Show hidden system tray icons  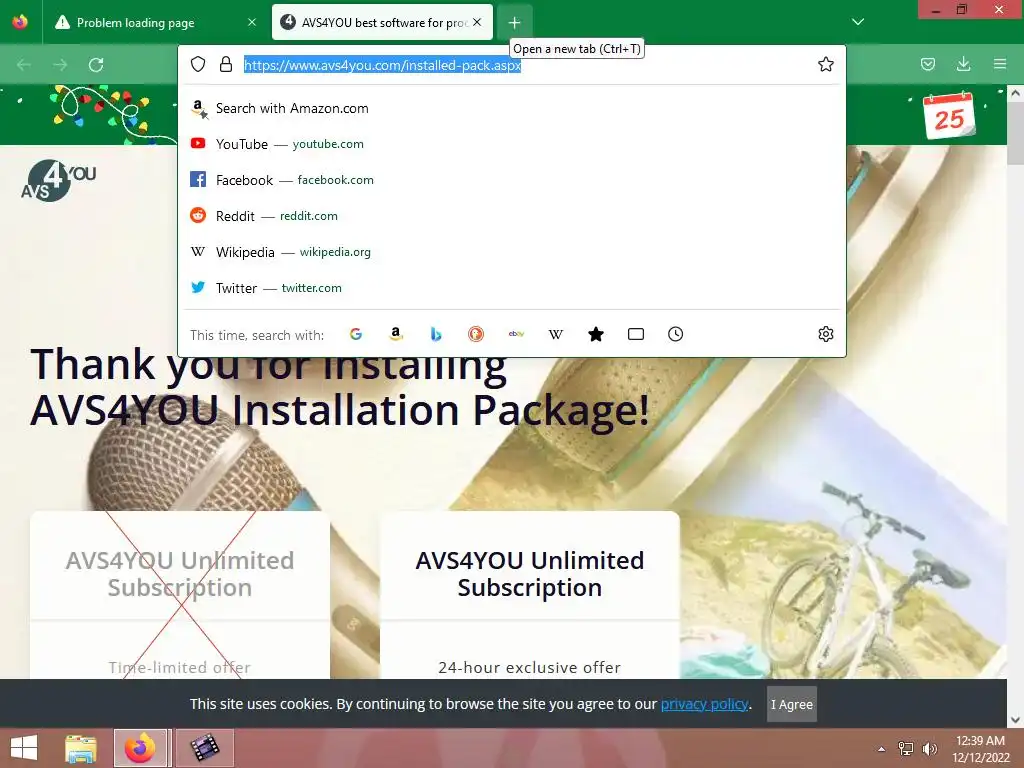click(882, 749)
